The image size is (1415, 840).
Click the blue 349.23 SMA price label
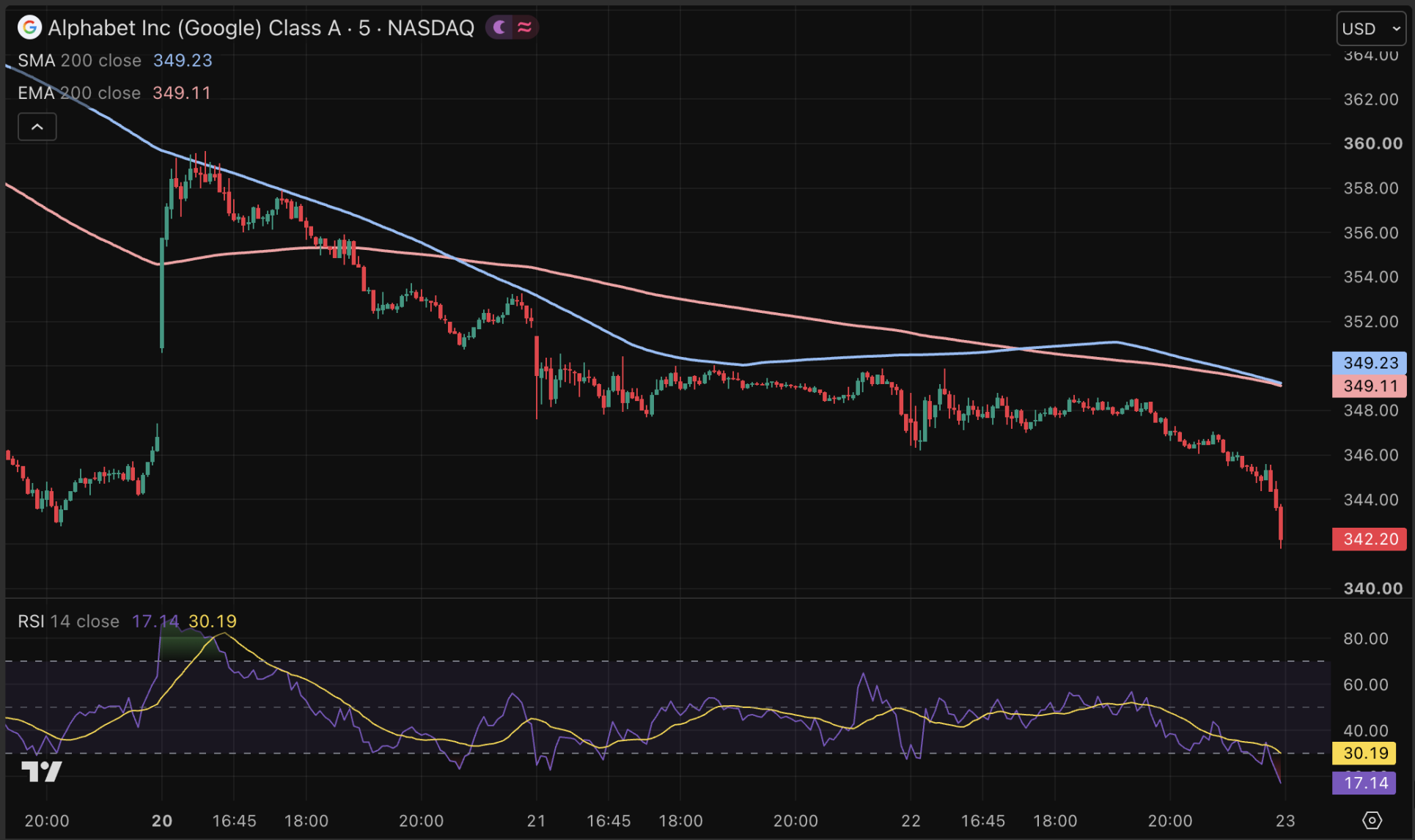click(1370, 363)
